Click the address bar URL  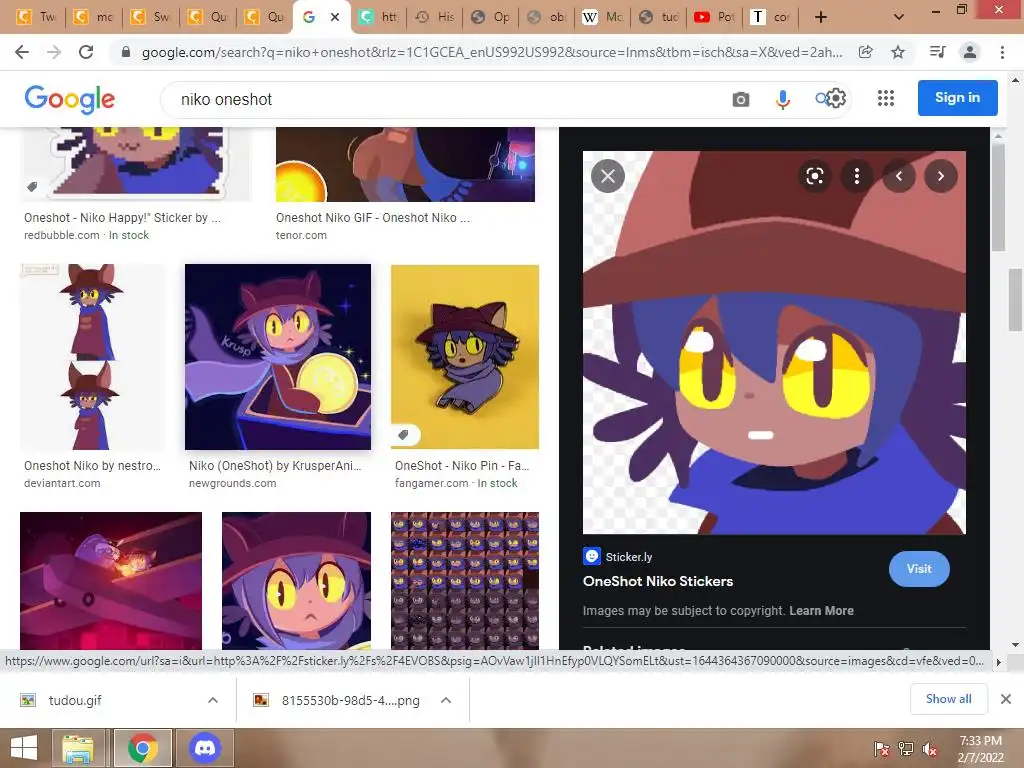pos(492,52)
